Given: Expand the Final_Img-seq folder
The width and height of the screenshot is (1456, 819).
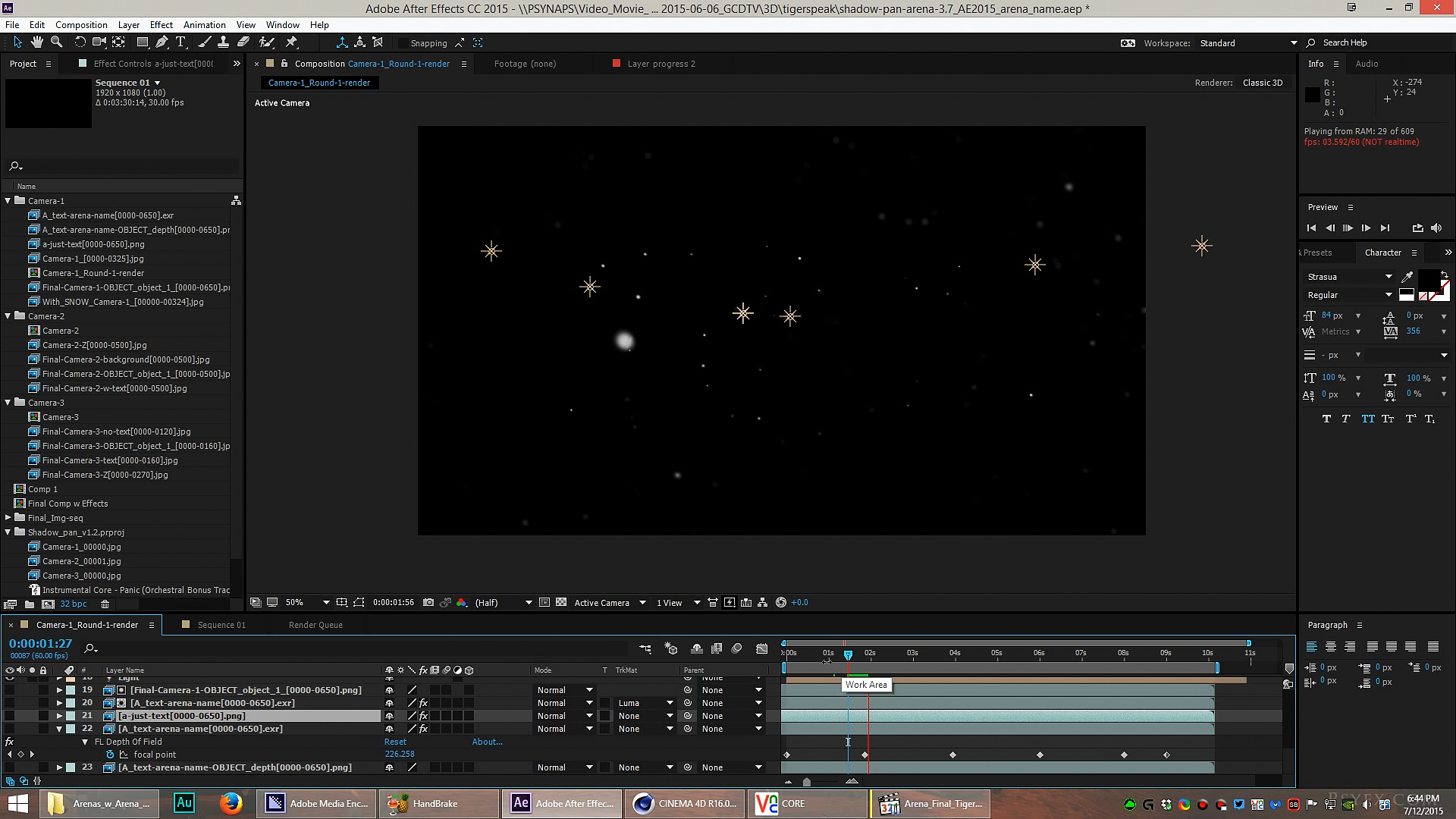Looking at the screenshot, I should point(8,518).
